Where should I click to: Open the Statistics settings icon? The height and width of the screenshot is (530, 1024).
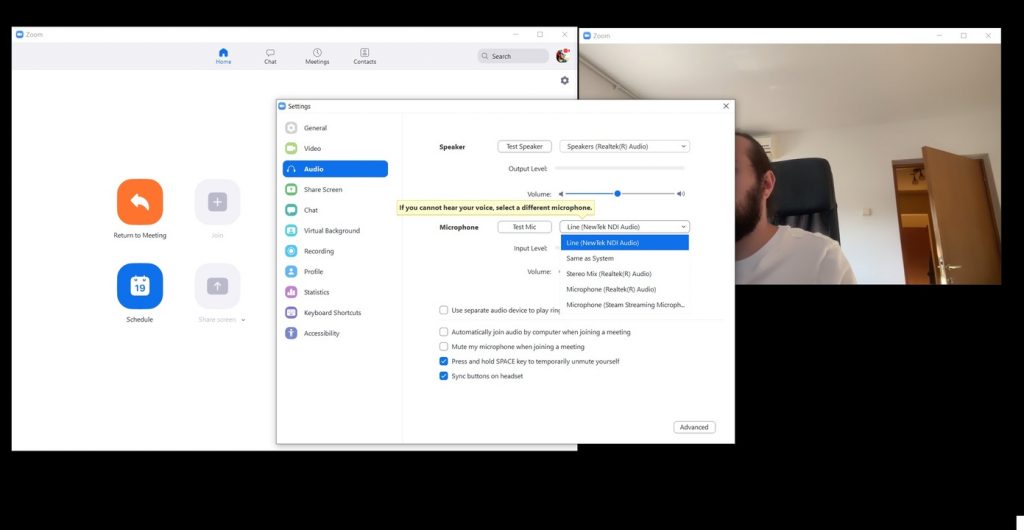coord(291,292)
